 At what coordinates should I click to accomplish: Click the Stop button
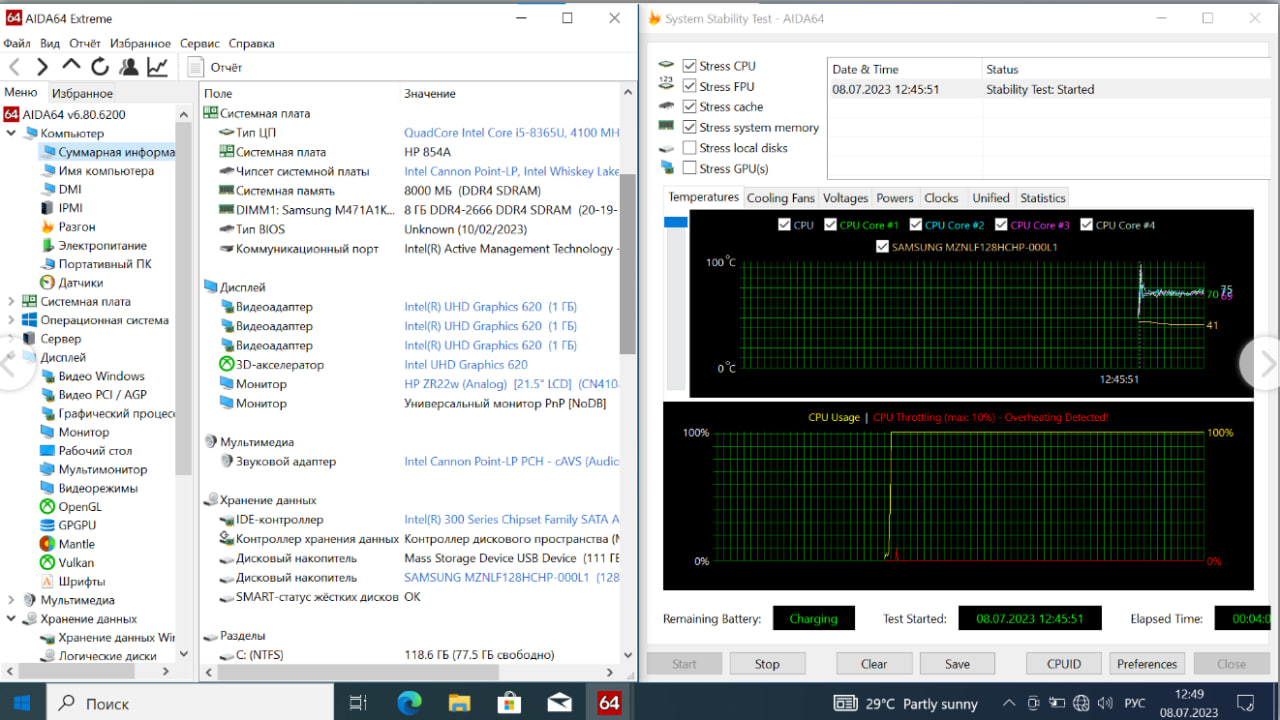[767, 664]
